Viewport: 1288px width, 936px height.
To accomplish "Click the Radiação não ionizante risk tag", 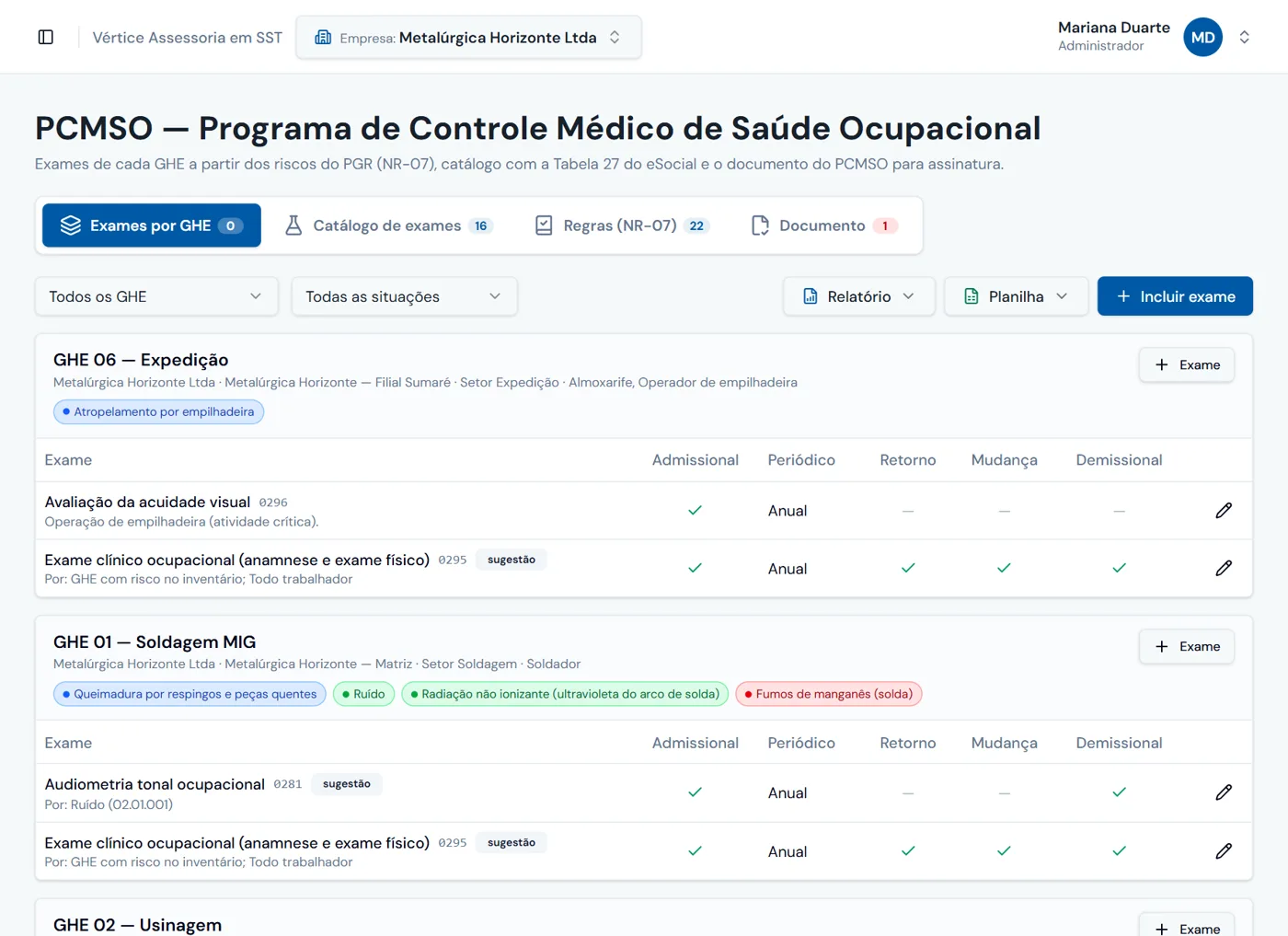I will [565, 694].
